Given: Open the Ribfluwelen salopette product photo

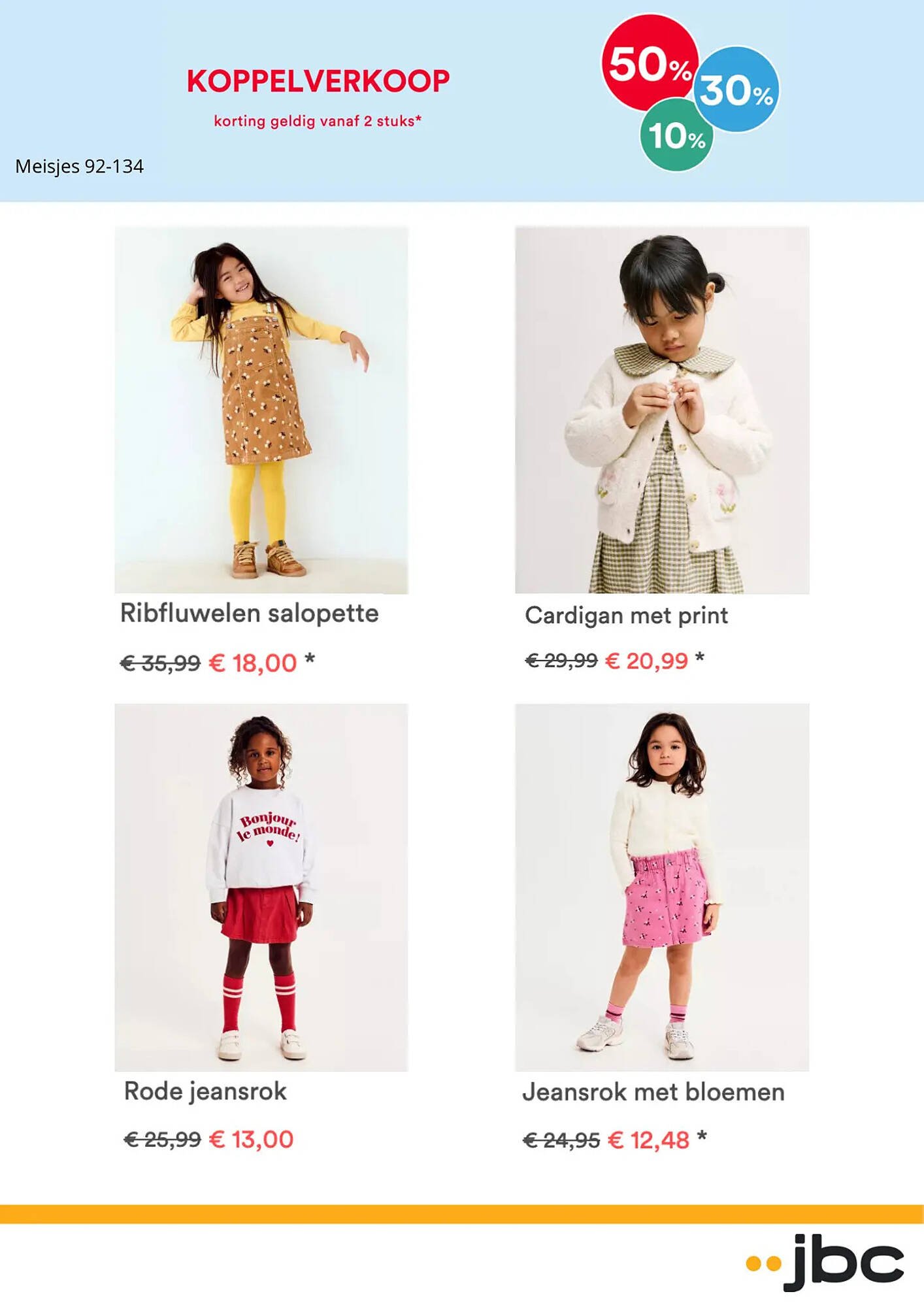Looking at the screenshot, I should (261, 410).
